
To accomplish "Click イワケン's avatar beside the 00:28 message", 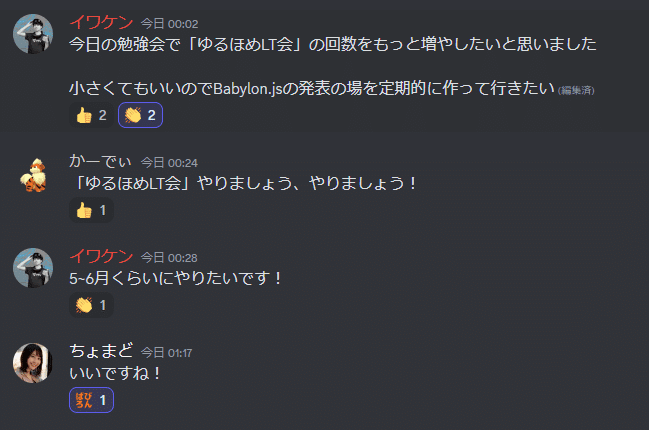I will pos(33,268).
